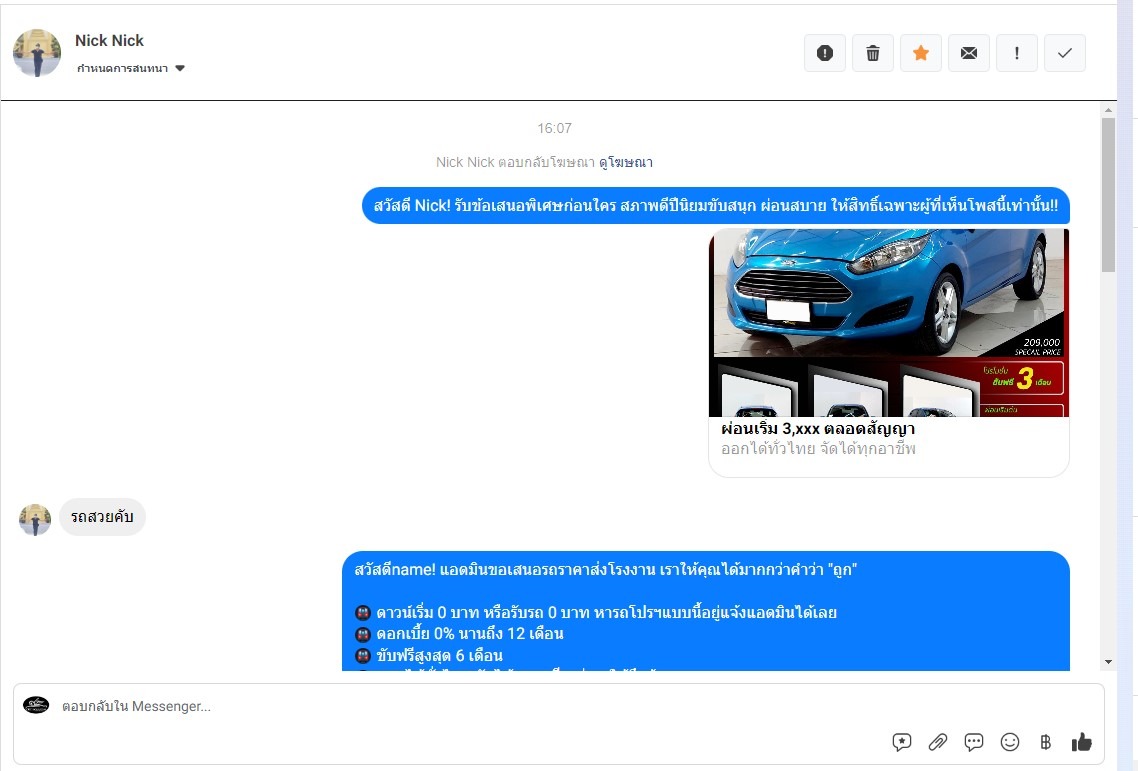Open the emoji picker smiley icon

pyautogui.click(x=1010, y=742)
